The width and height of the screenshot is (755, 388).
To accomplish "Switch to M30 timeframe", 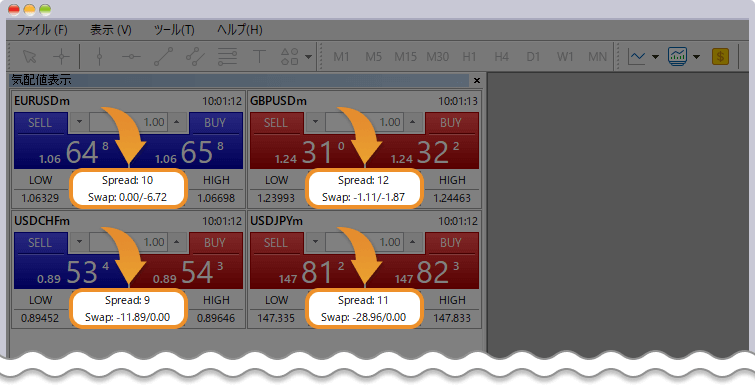I will tap(437, 57).
